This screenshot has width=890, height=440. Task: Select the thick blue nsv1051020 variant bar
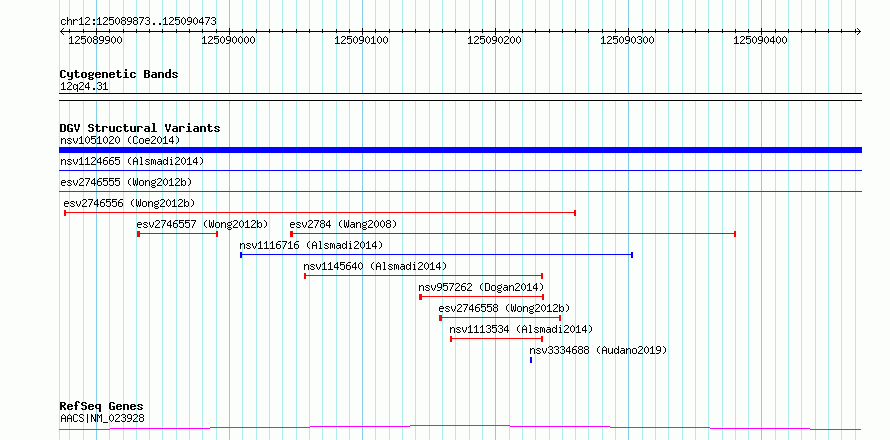(x=460, y=150)
